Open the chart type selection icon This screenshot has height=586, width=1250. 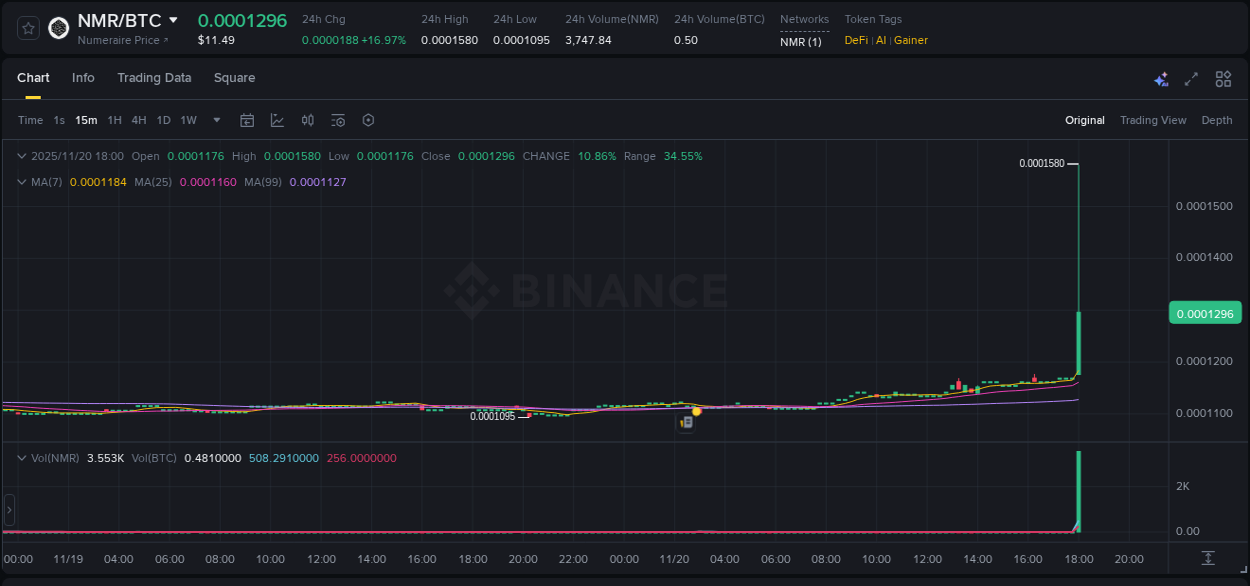click(277, 120)
